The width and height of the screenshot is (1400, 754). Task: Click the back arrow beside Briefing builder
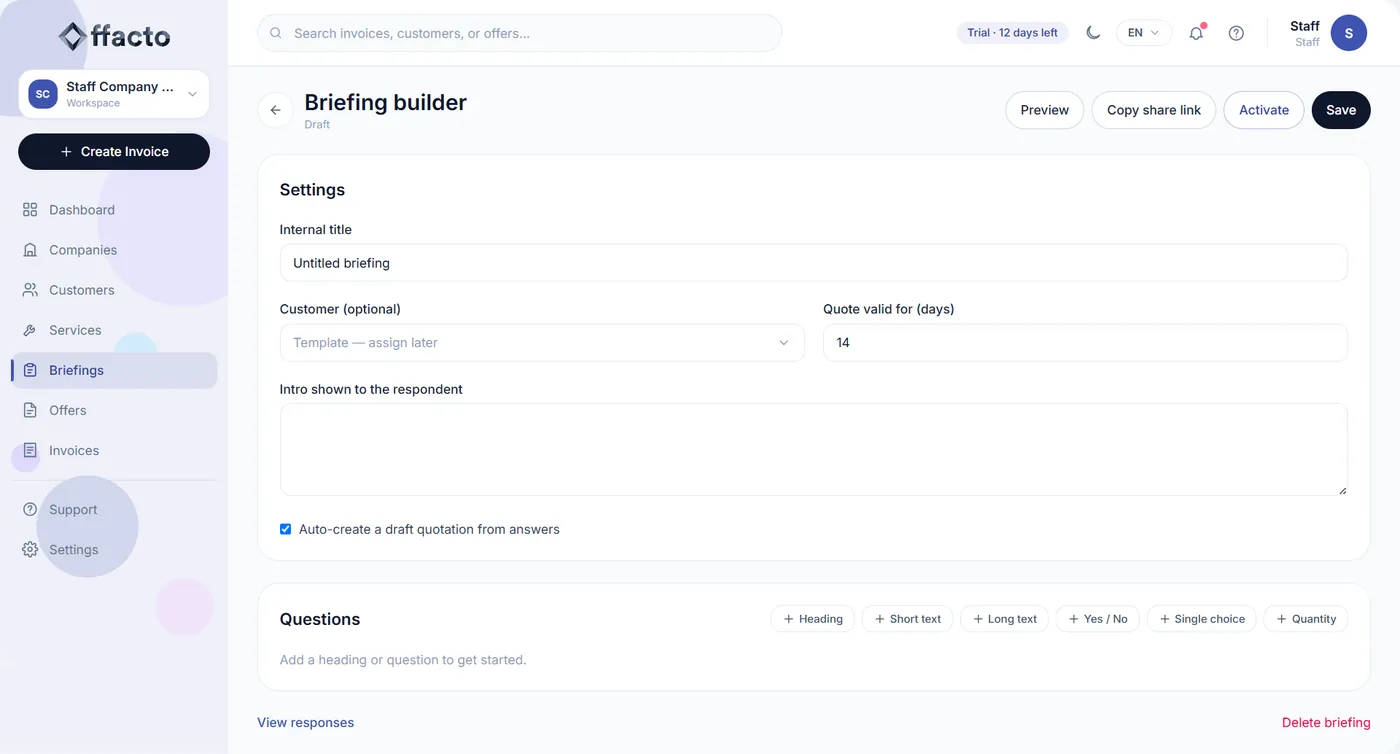click(276, 110)
